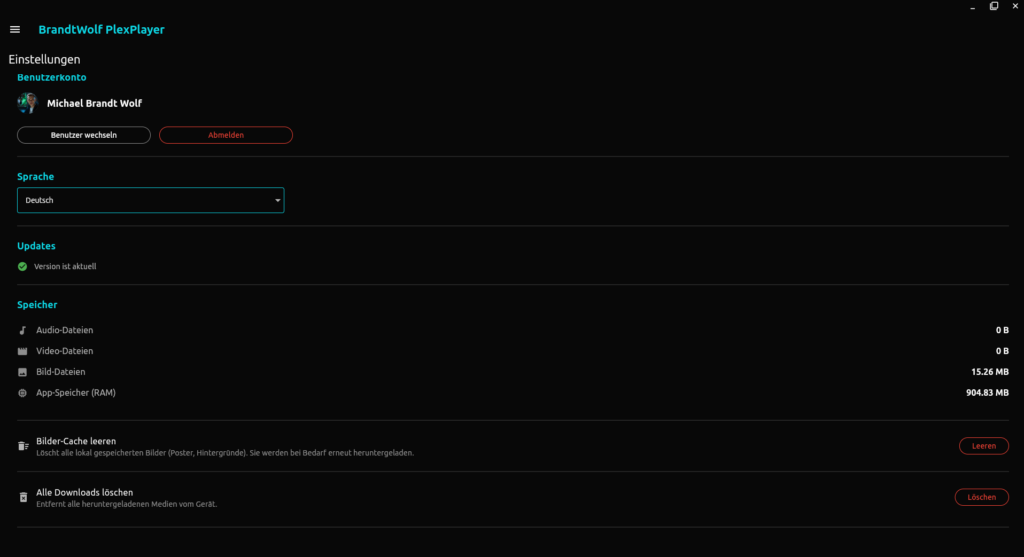
Task: Delete all downloads with Löschen button
Action: click(x=981, y=497)
